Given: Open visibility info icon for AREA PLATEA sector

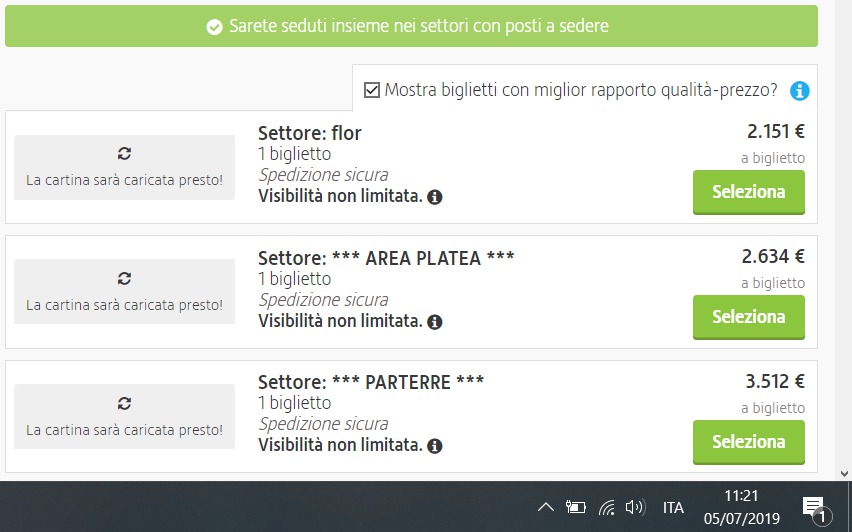Looking at the screenshot, I should 435,322.
